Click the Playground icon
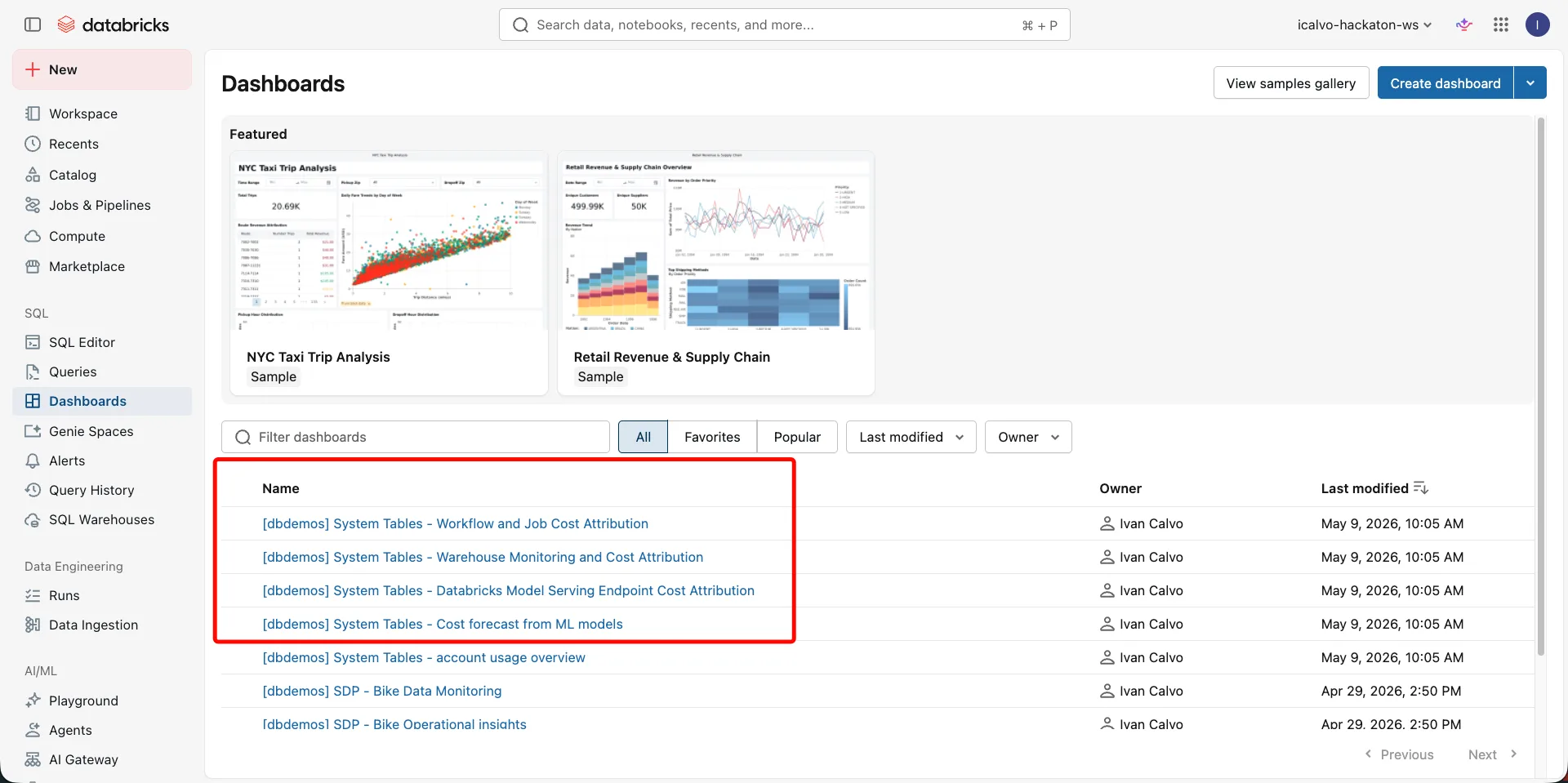The image size is (1568, 783). tap(33, 701)
